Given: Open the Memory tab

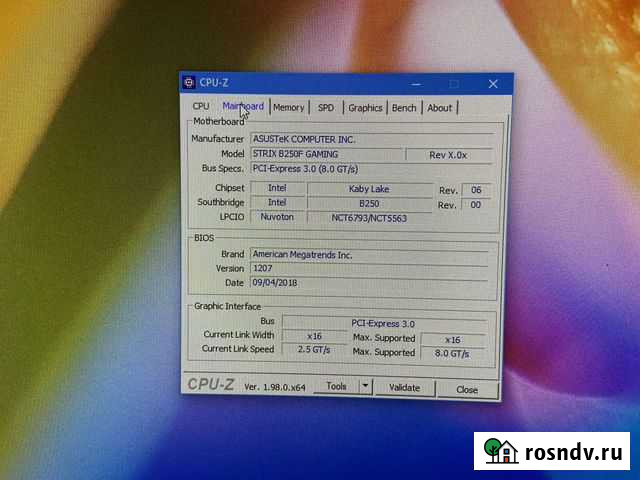Looking at the screenshot, I should pos(288,107).
